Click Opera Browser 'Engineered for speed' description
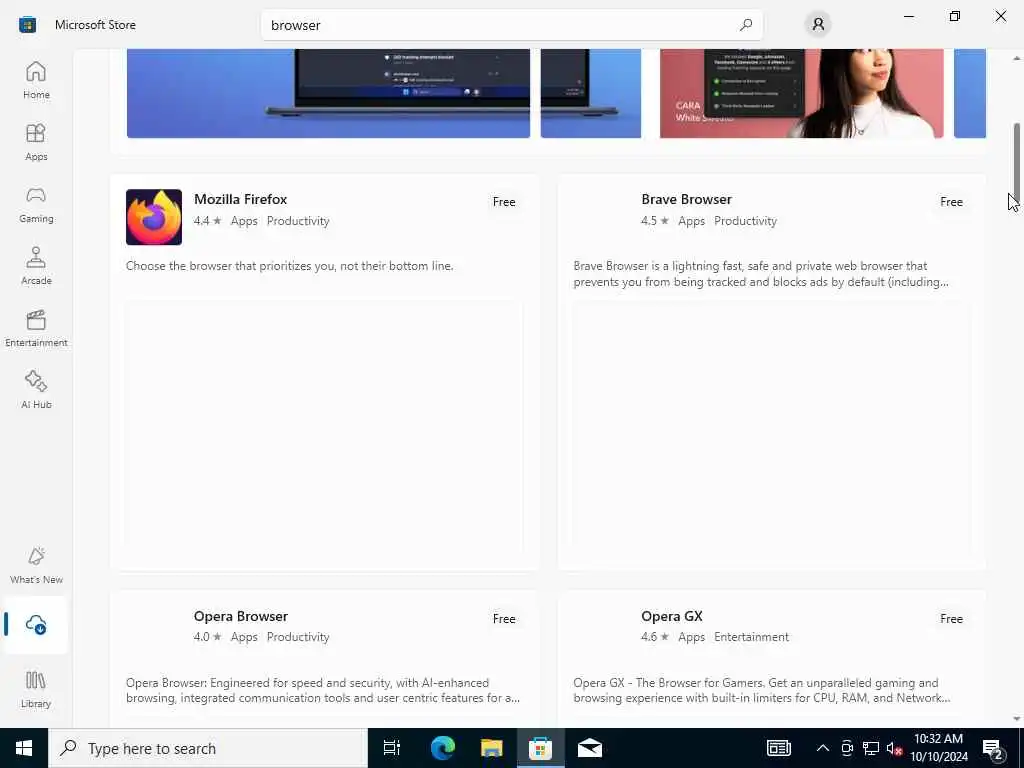Viewport: 1024px width, 768px height. tap(323, 690)
